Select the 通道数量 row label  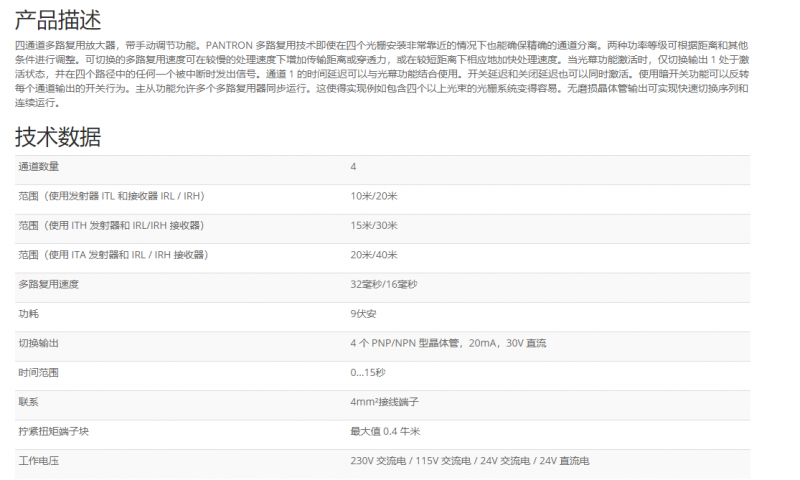39,167
